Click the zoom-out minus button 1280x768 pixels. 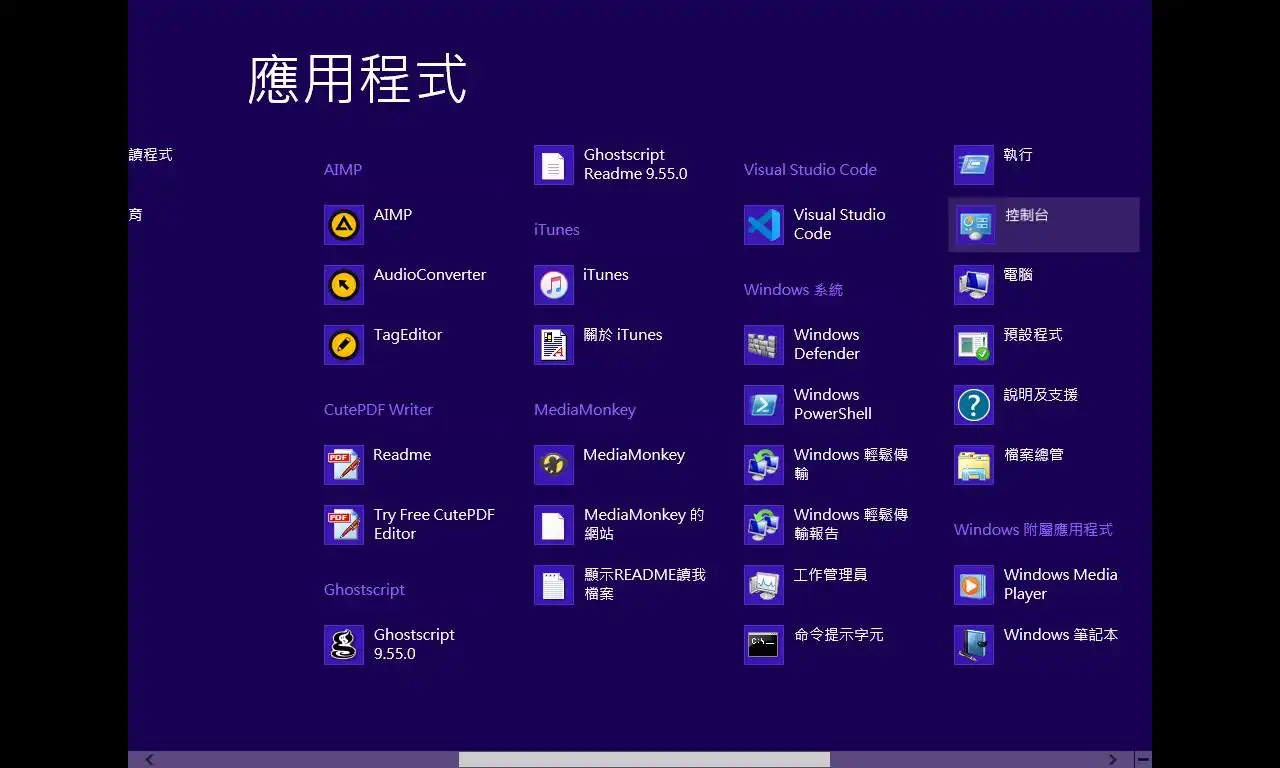(x=1143, y=760)
